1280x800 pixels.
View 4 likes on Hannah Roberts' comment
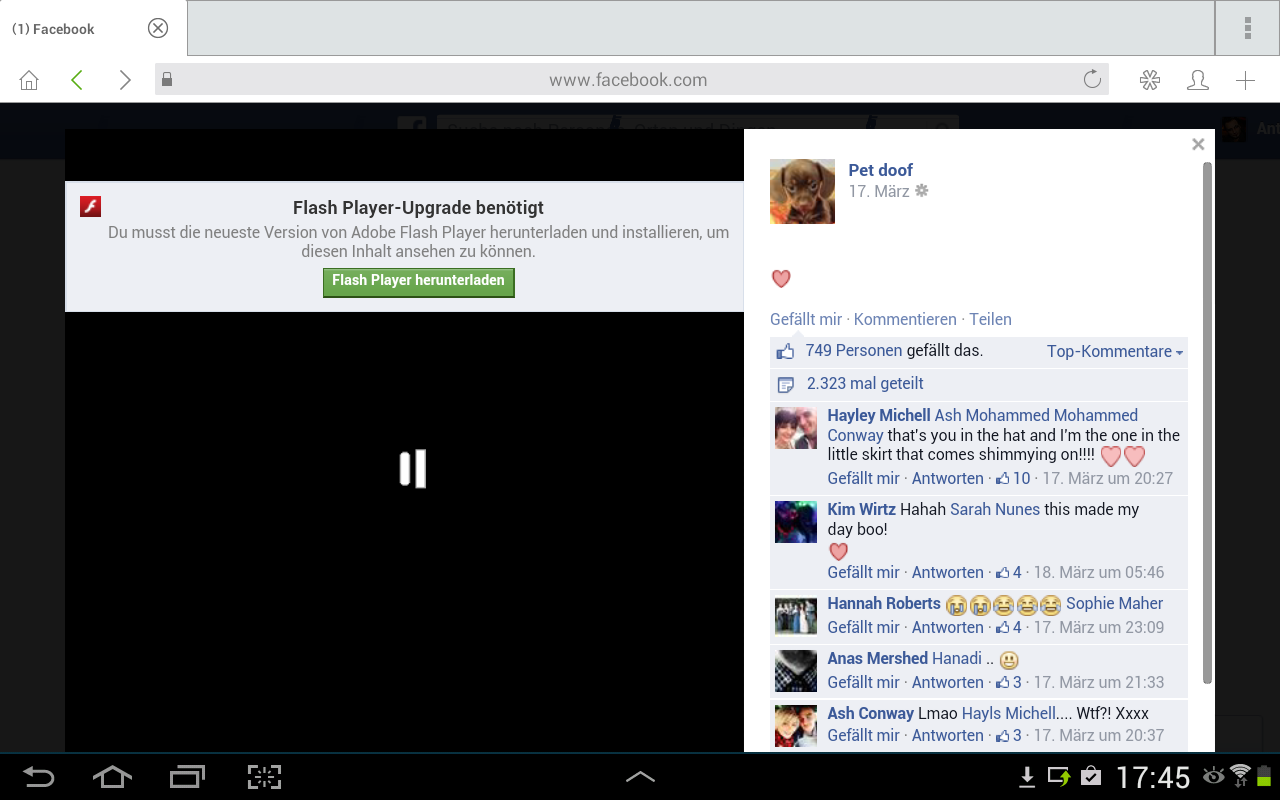[1009, 627]
